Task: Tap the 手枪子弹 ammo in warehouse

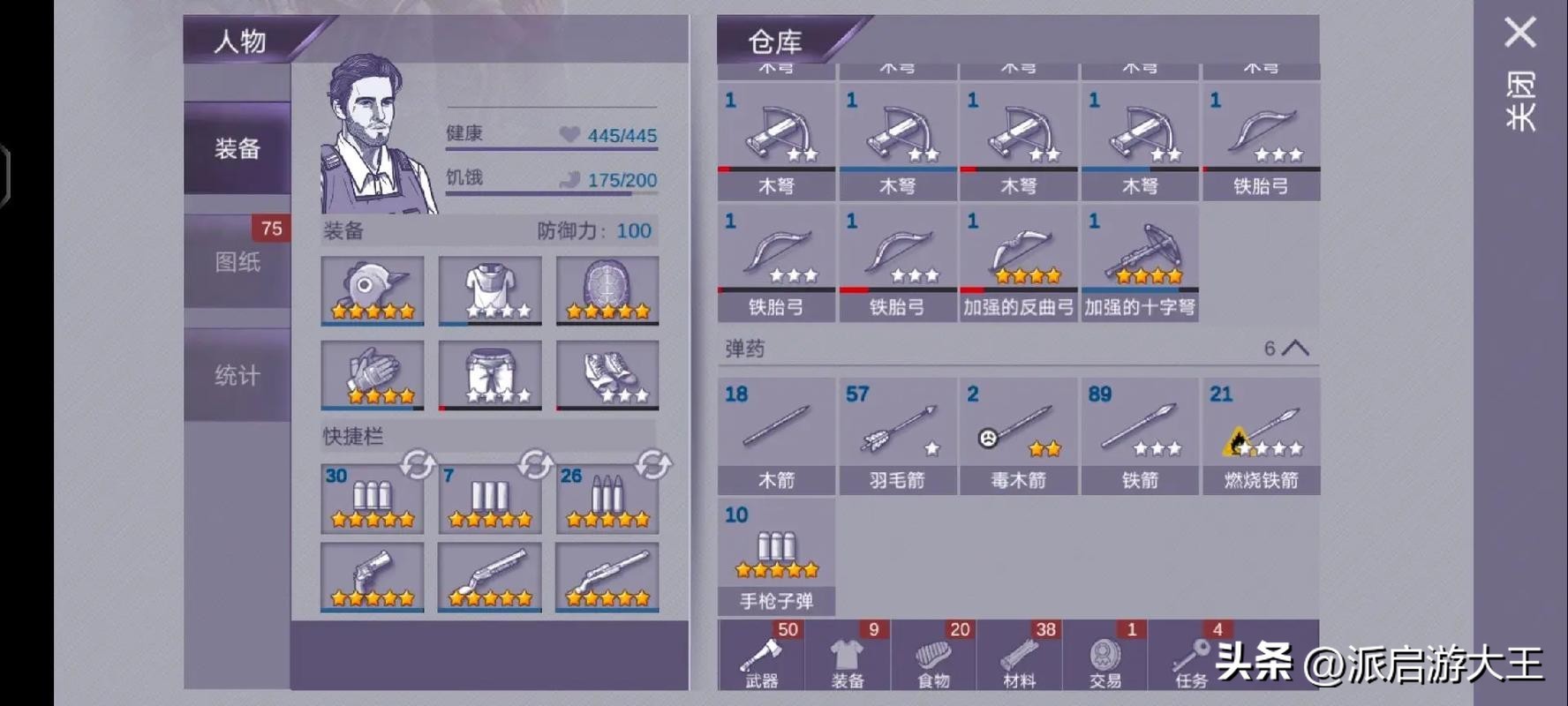Action: coord(776,557)
